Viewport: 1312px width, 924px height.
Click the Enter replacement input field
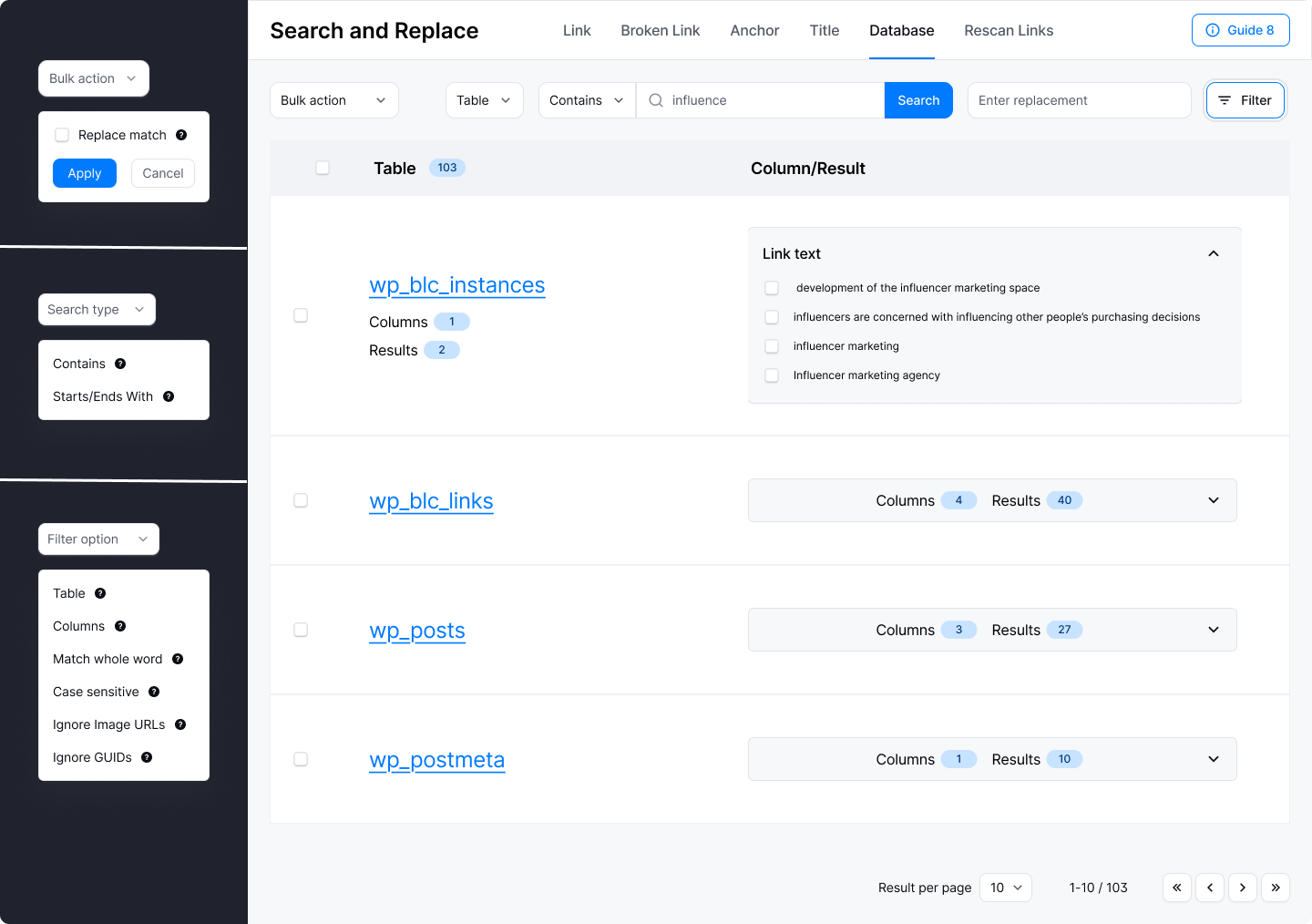tap(1080, 100)
